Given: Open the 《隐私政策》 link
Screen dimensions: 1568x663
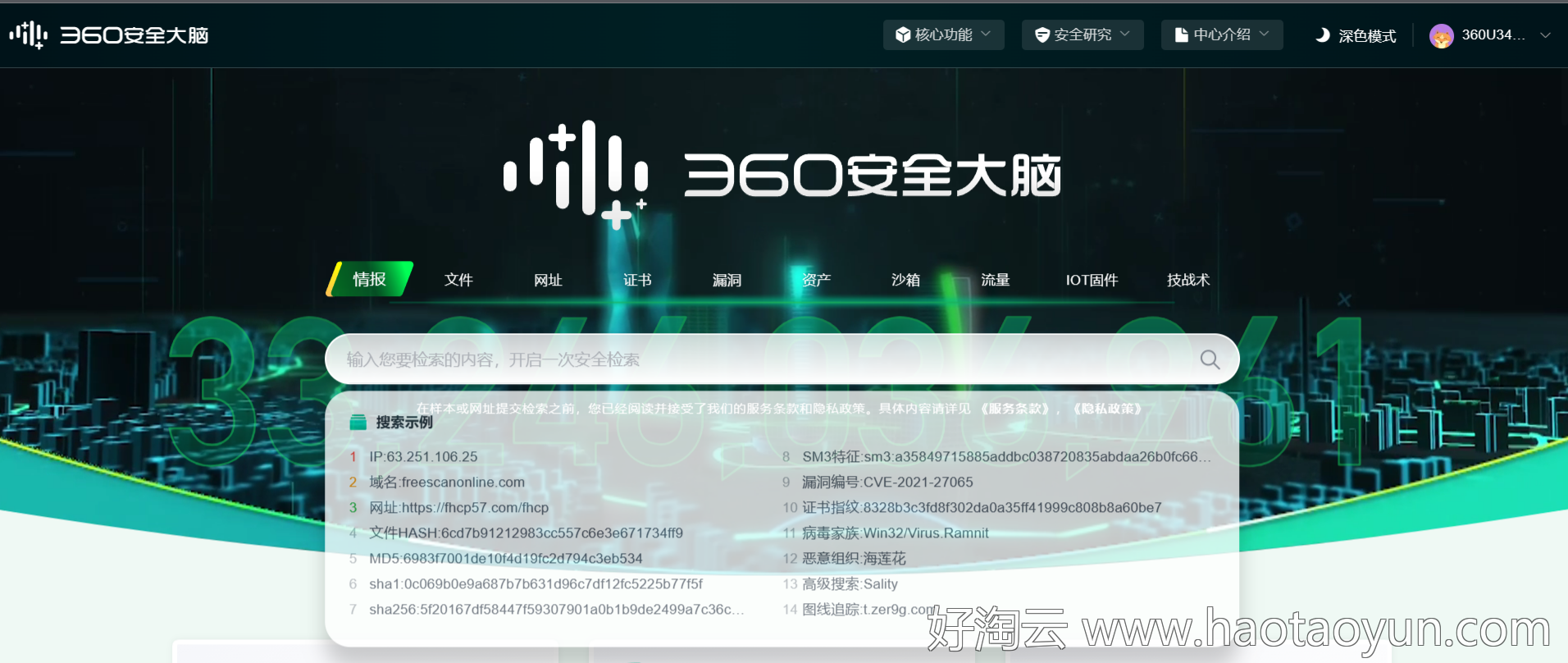Looking at the screenshot, I should click(x=1108, y=409).
